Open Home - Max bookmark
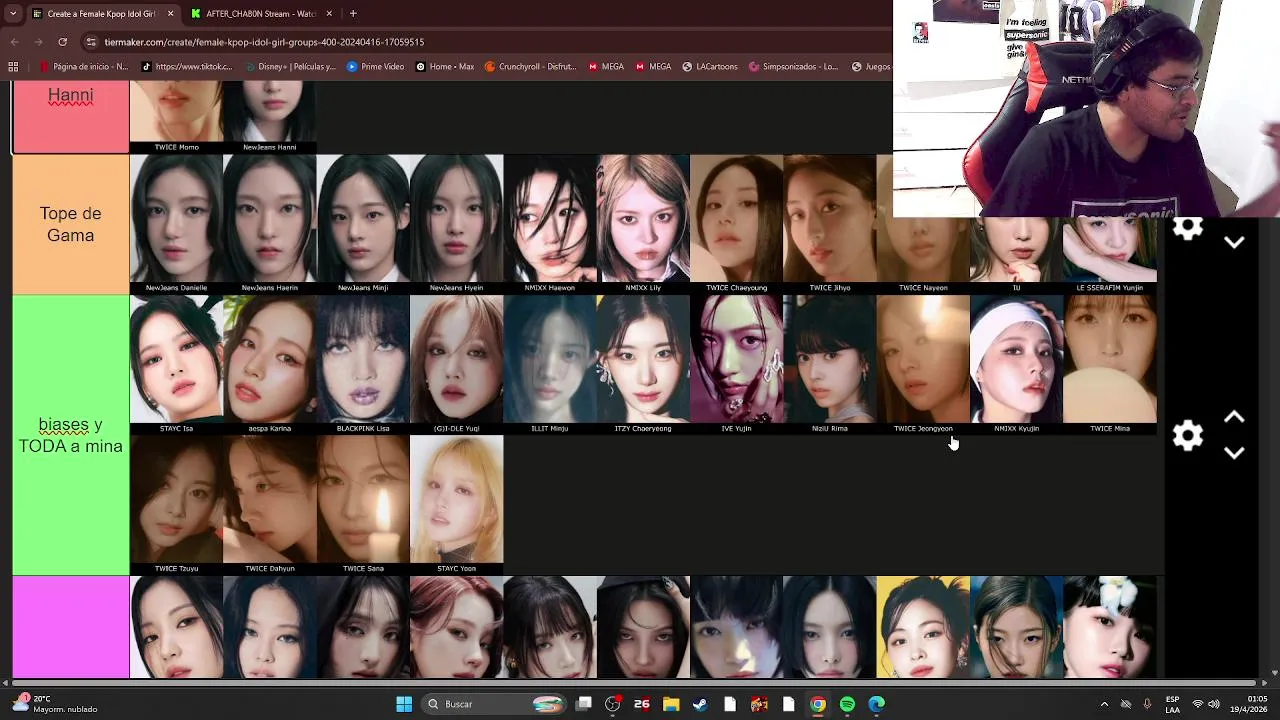Viewport: 1280px width, 720px height. tap(445, 67)
